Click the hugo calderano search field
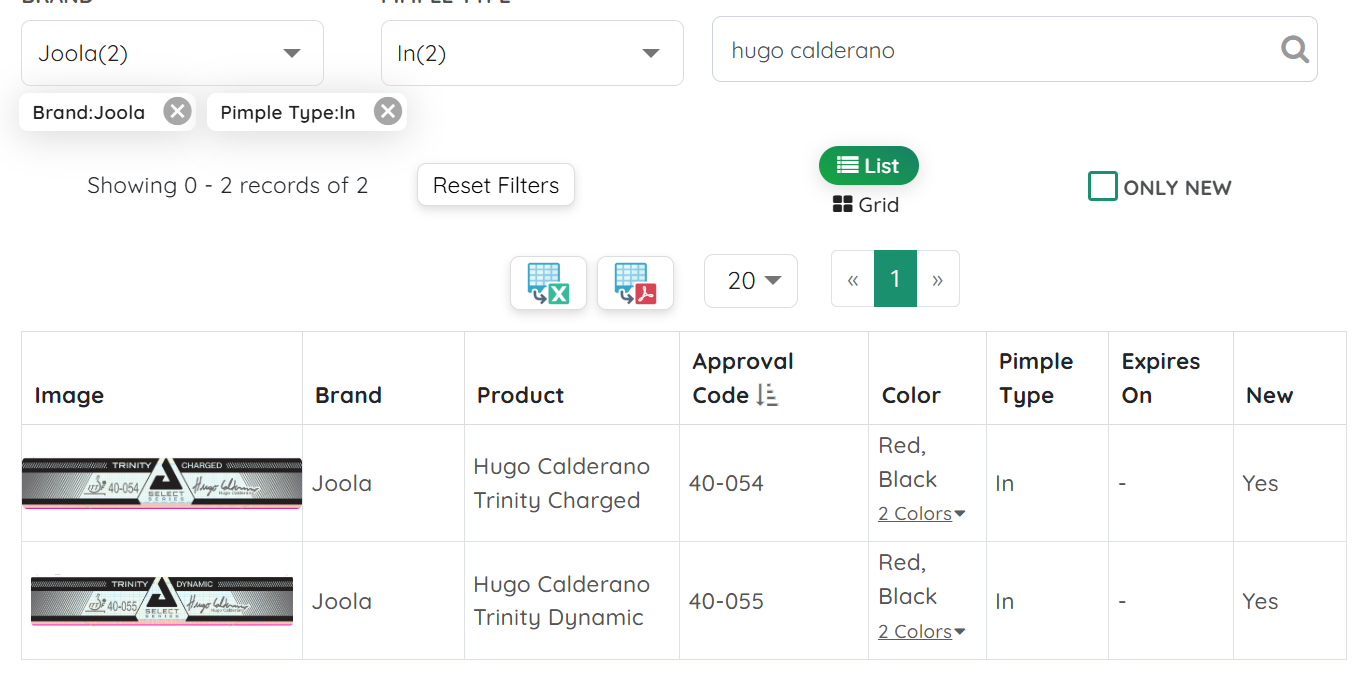The image size is (1367, 690). click(x=1000, y=50)
